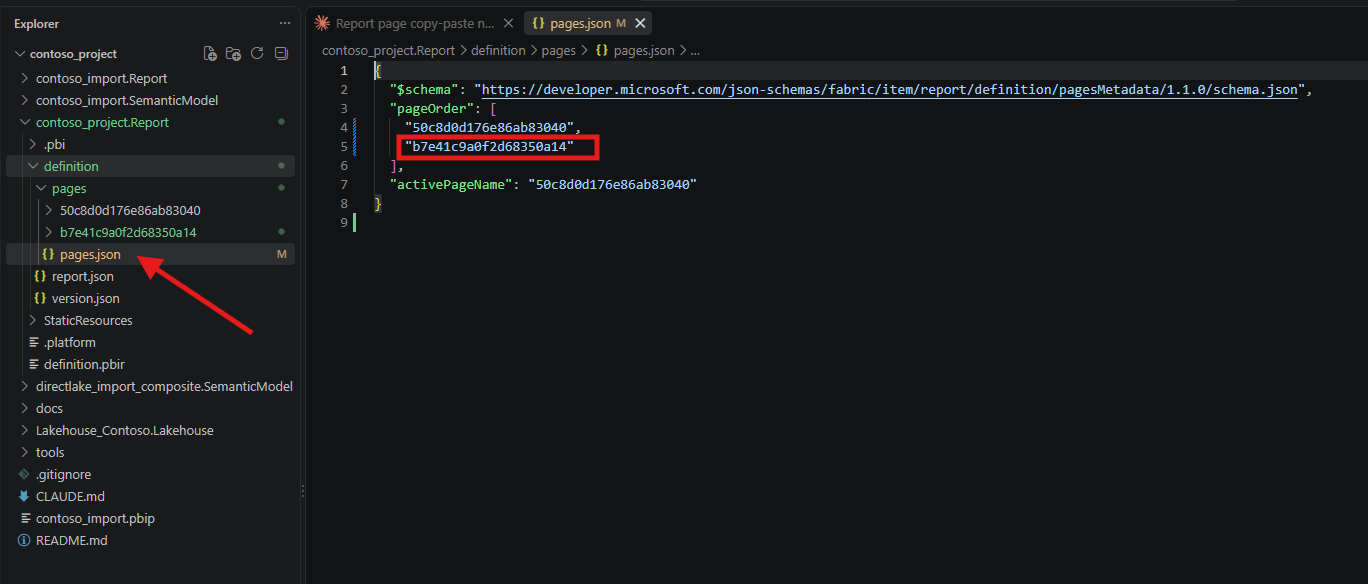Click line number 1 in the gutter
Screen dimensions: 1368x584
tap(344, 71)
